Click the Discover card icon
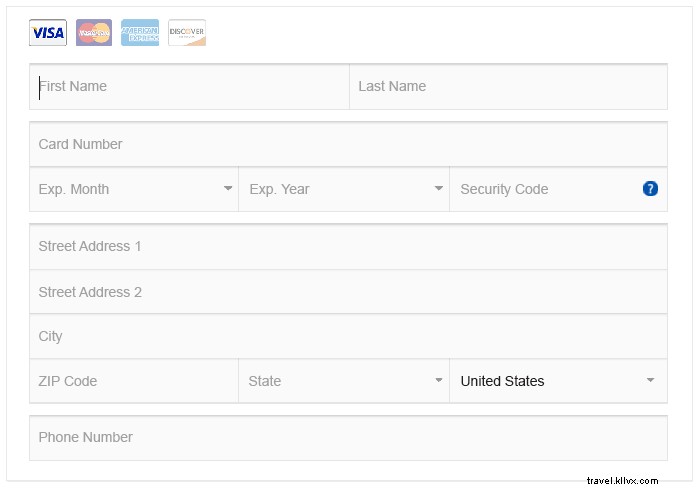This screenshot has height=489, width=700. point(187,33)
